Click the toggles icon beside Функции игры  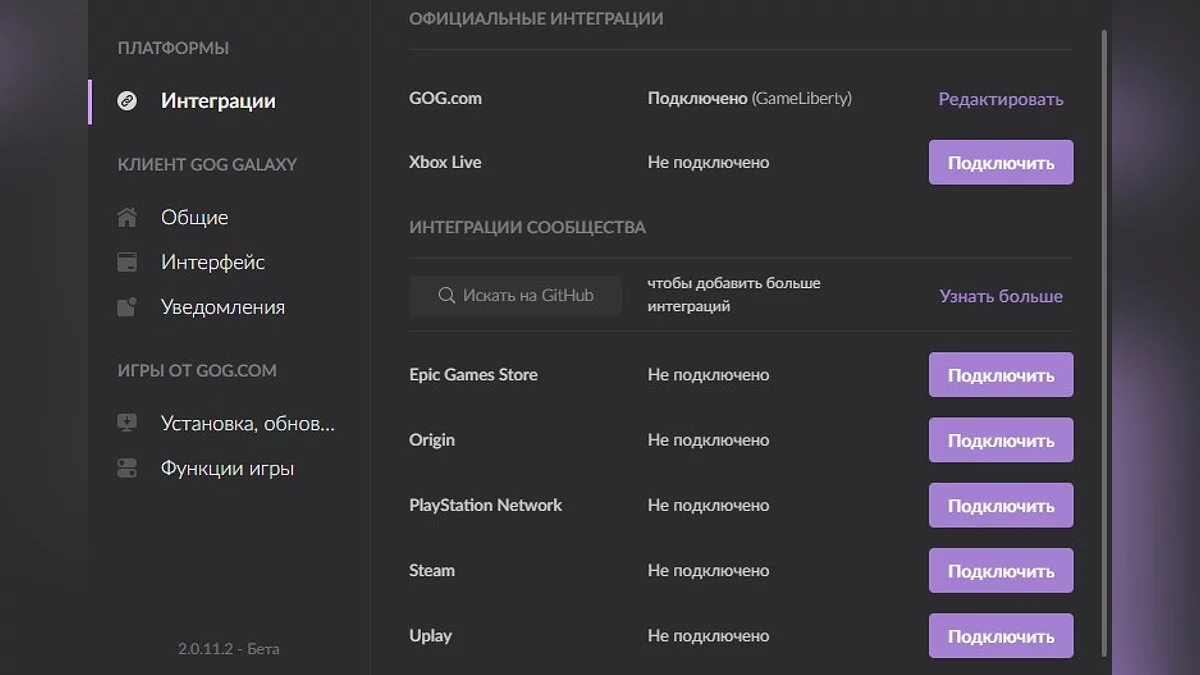click(127, 468)
